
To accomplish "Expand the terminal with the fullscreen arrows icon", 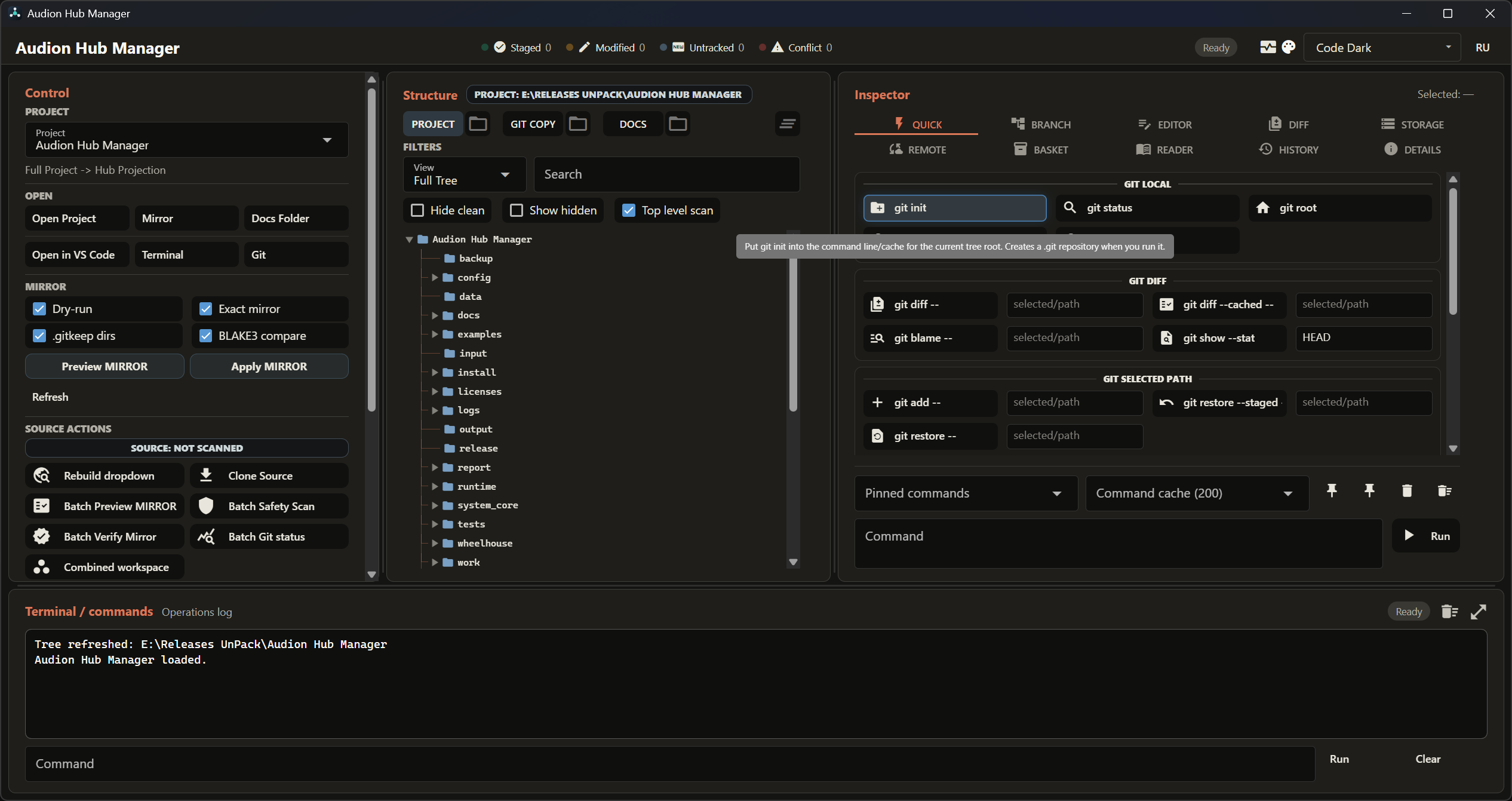I will click(x=1479, y=612).
